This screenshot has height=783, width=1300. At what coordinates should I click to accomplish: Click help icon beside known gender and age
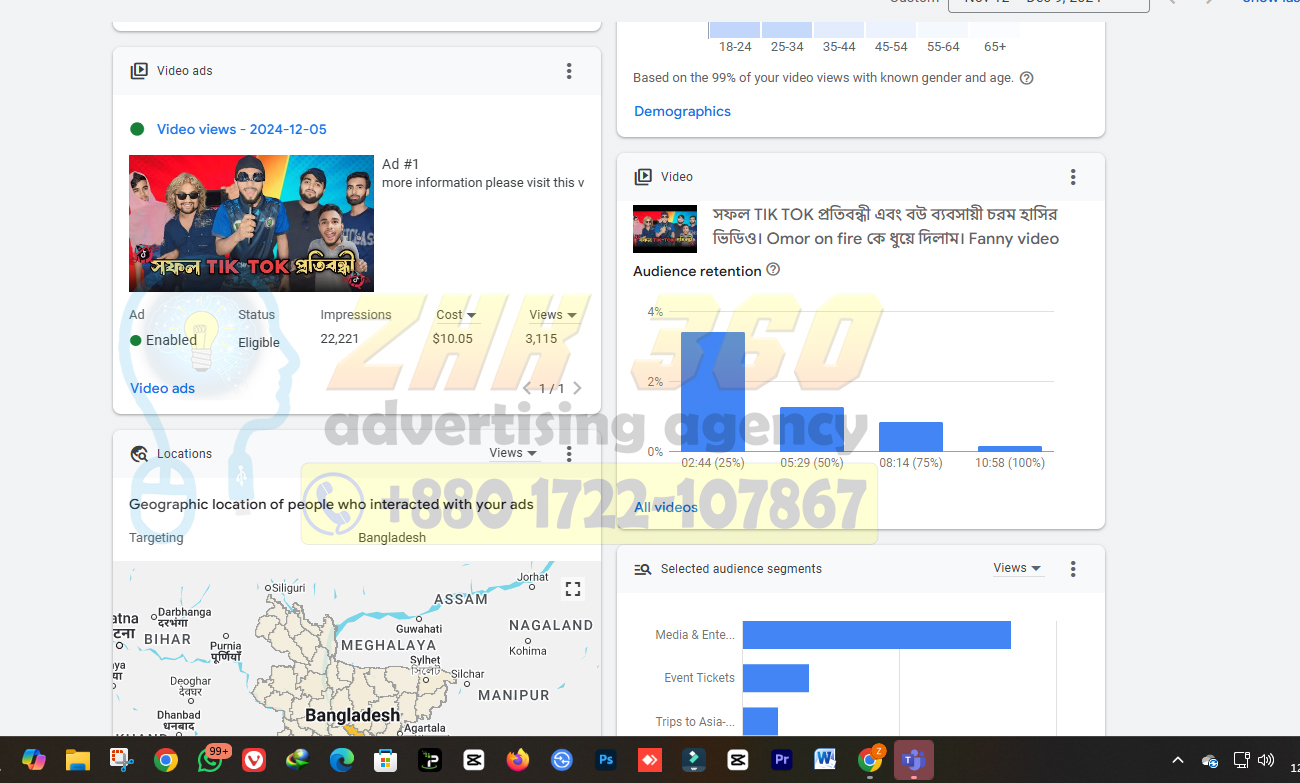pos(1026,78)
